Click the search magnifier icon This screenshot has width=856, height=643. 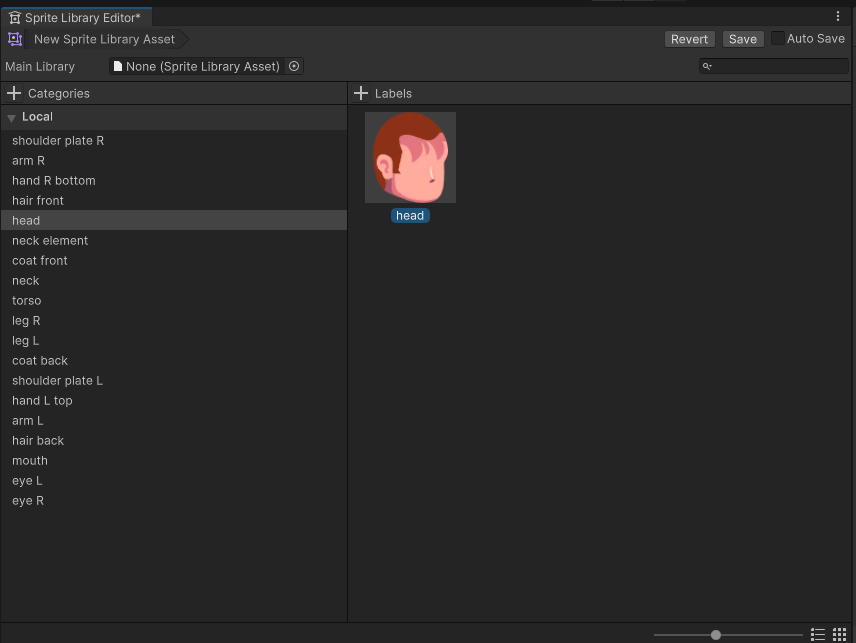[707, 65]
